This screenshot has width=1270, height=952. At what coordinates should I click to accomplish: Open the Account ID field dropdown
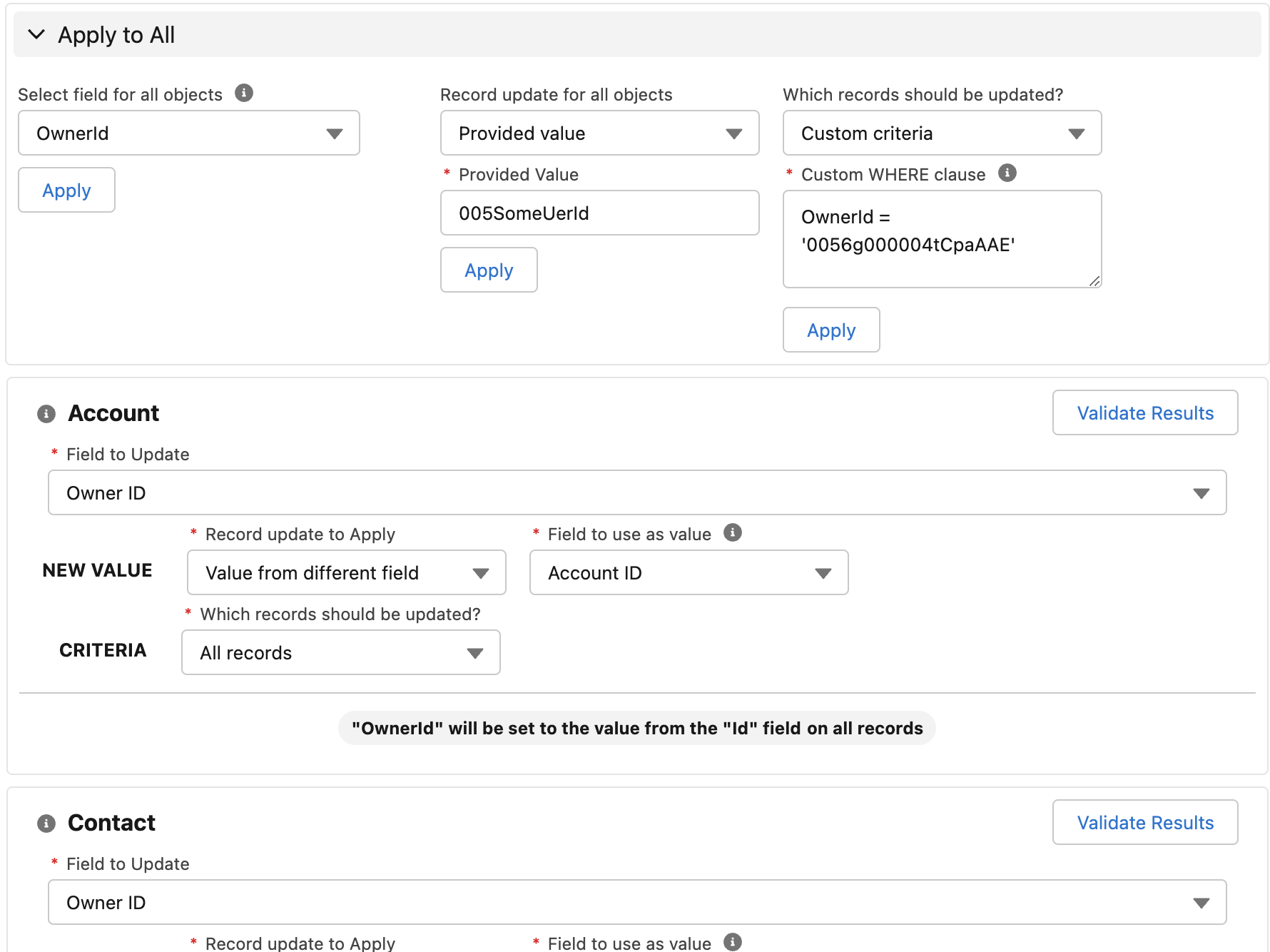click(689, 573)
